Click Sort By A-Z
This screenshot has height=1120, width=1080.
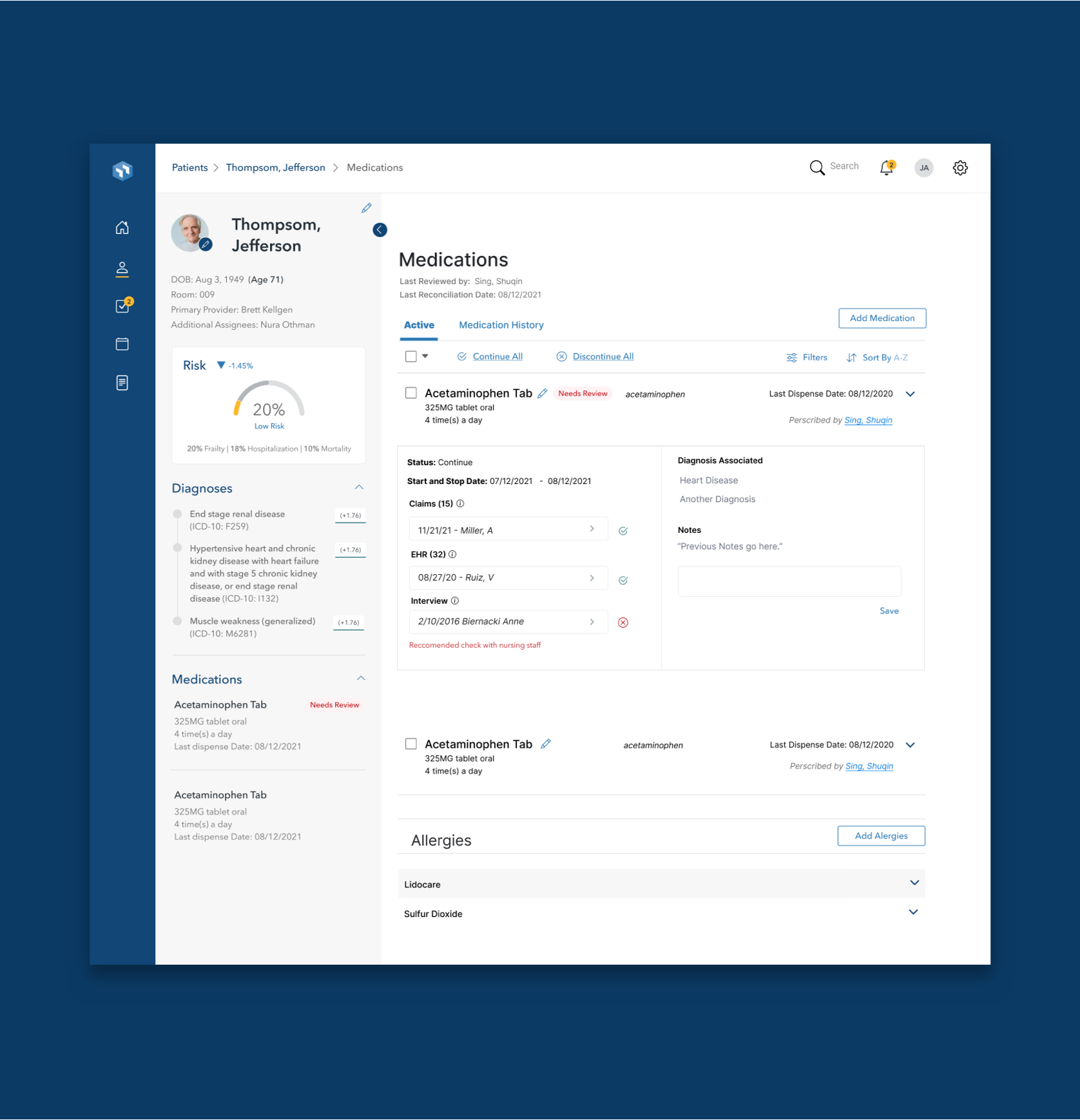885,358
